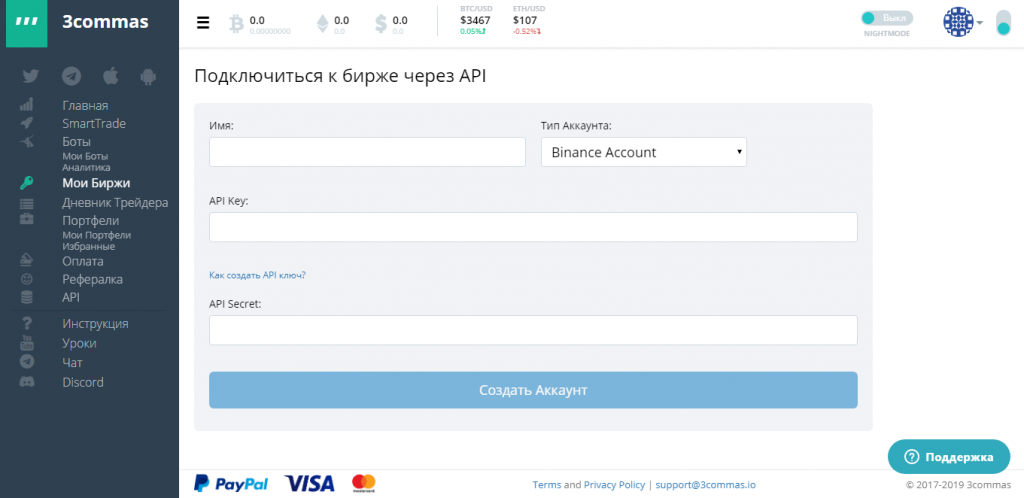Click the teal vertical toggle at top right

click(x=1003, y=23)
